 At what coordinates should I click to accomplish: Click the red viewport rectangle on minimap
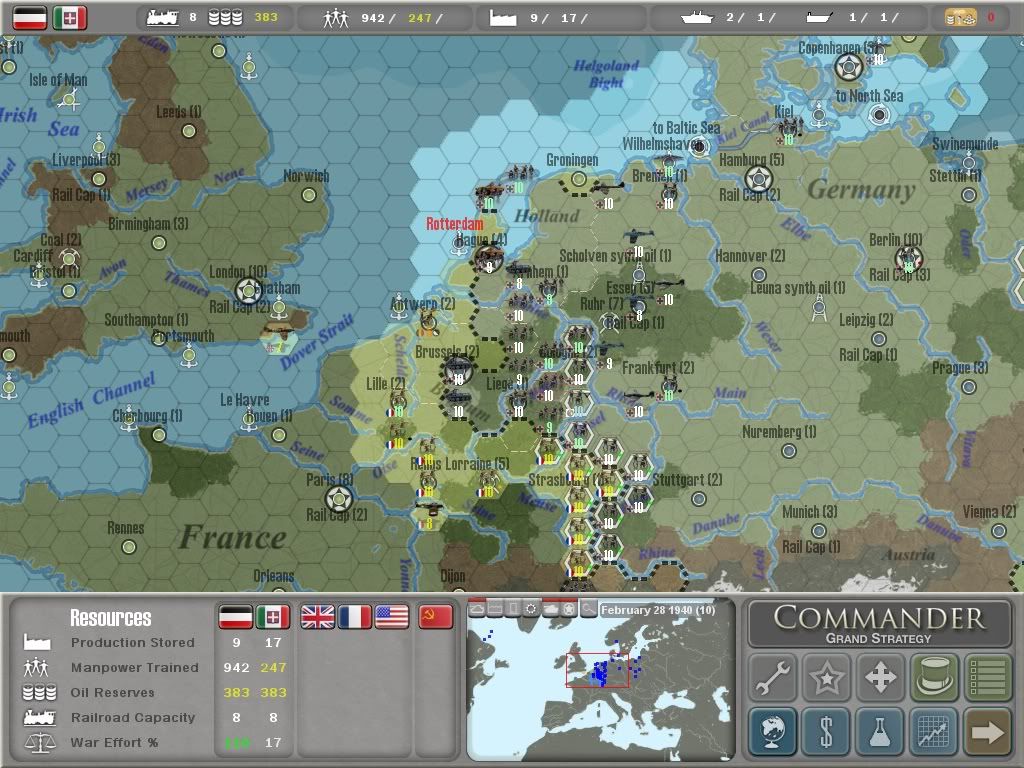pos(598,670)
